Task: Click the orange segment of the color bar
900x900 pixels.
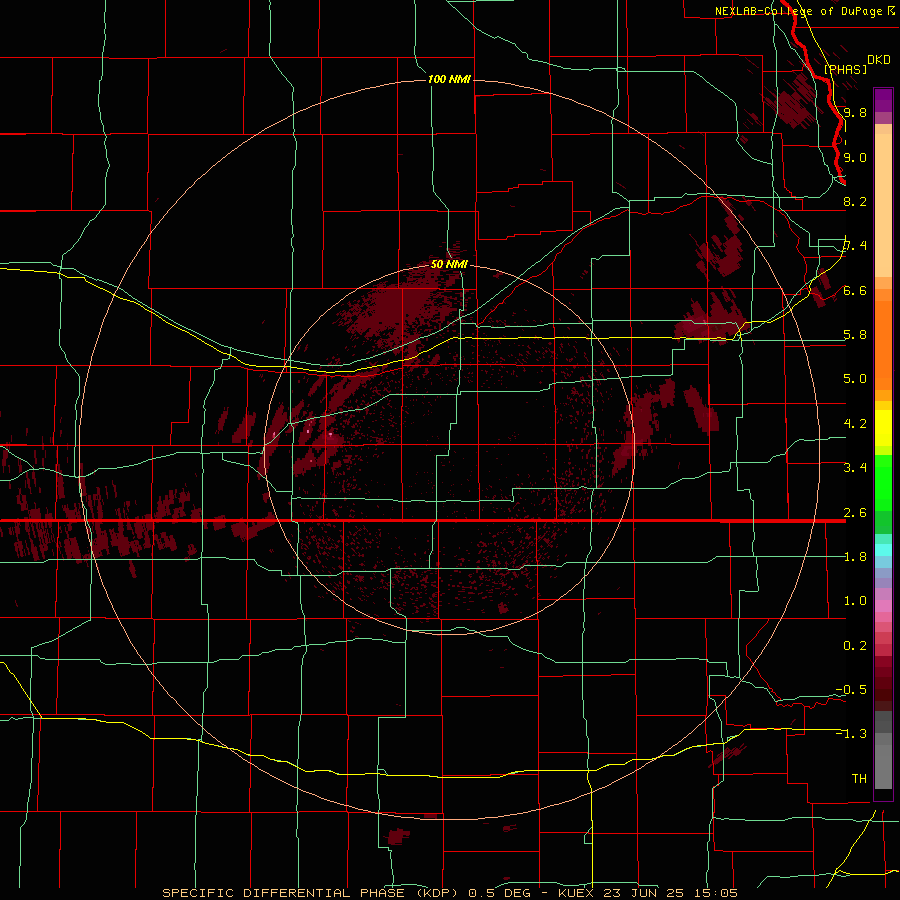Action: [x=883, y=344]
